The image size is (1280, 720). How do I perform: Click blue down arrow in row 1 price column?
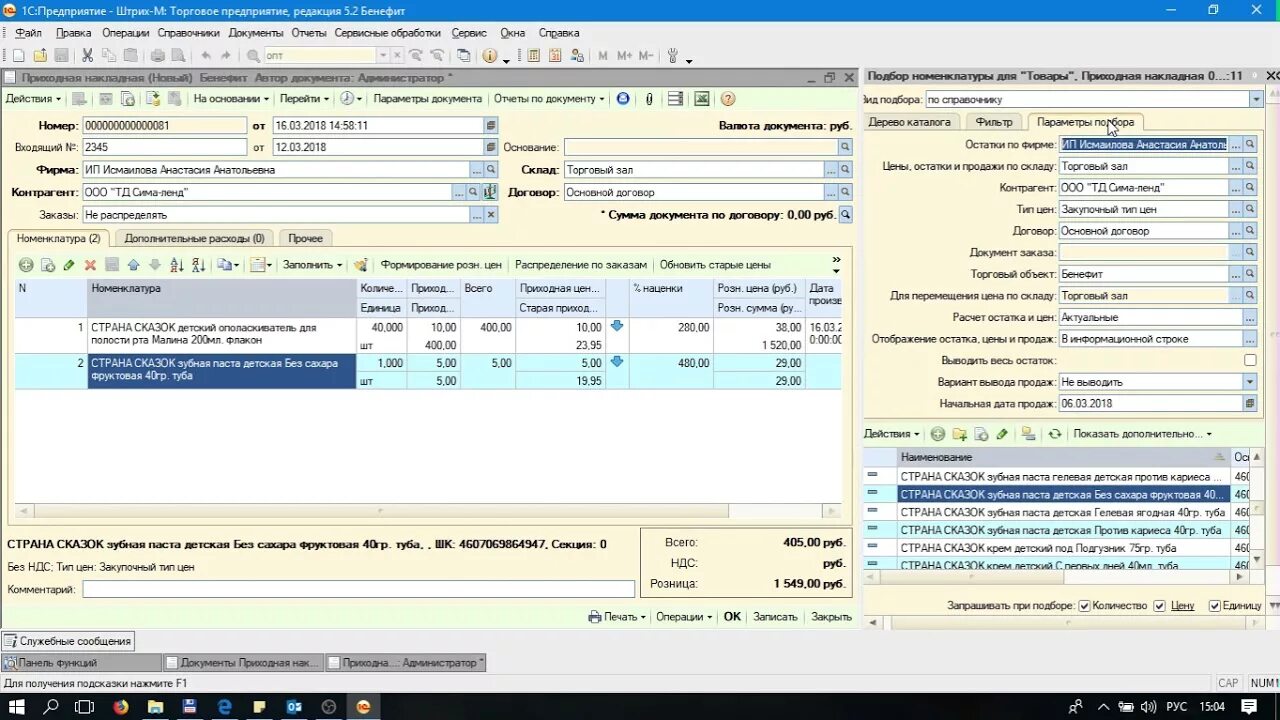click(617, 326)
